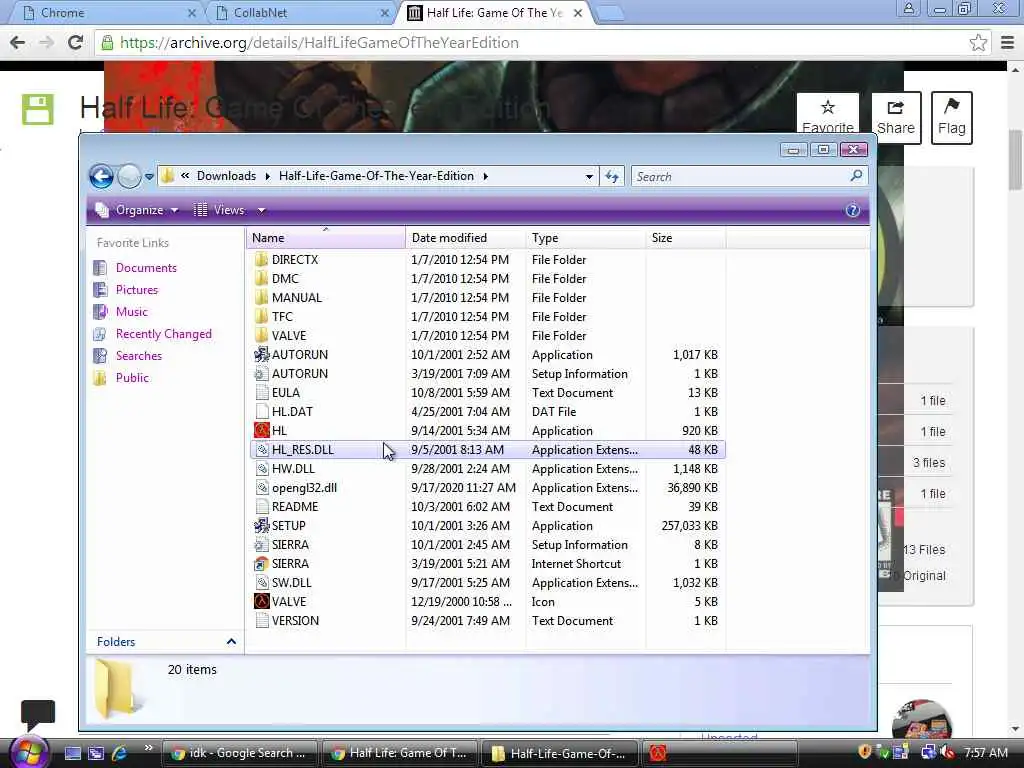
Task: Bookmark page with the star icon in Chrome
Action: [x=978, y=43]
